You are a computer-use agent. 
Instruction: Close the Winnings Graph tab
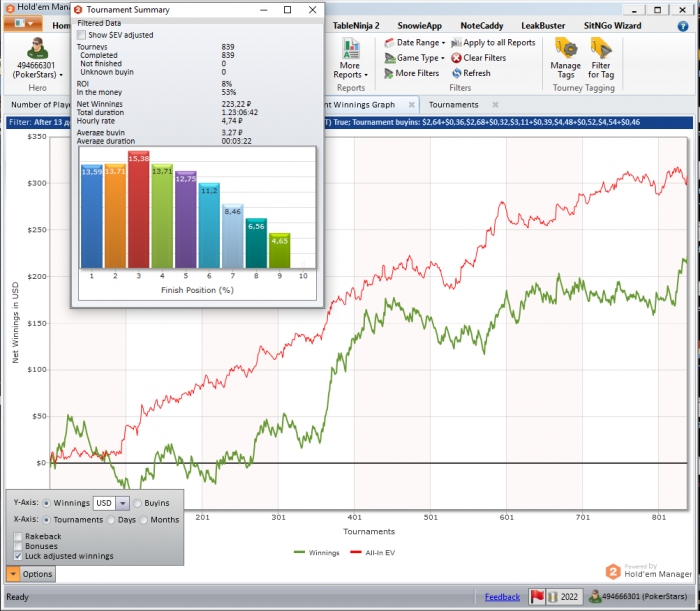tap(412, 105)
